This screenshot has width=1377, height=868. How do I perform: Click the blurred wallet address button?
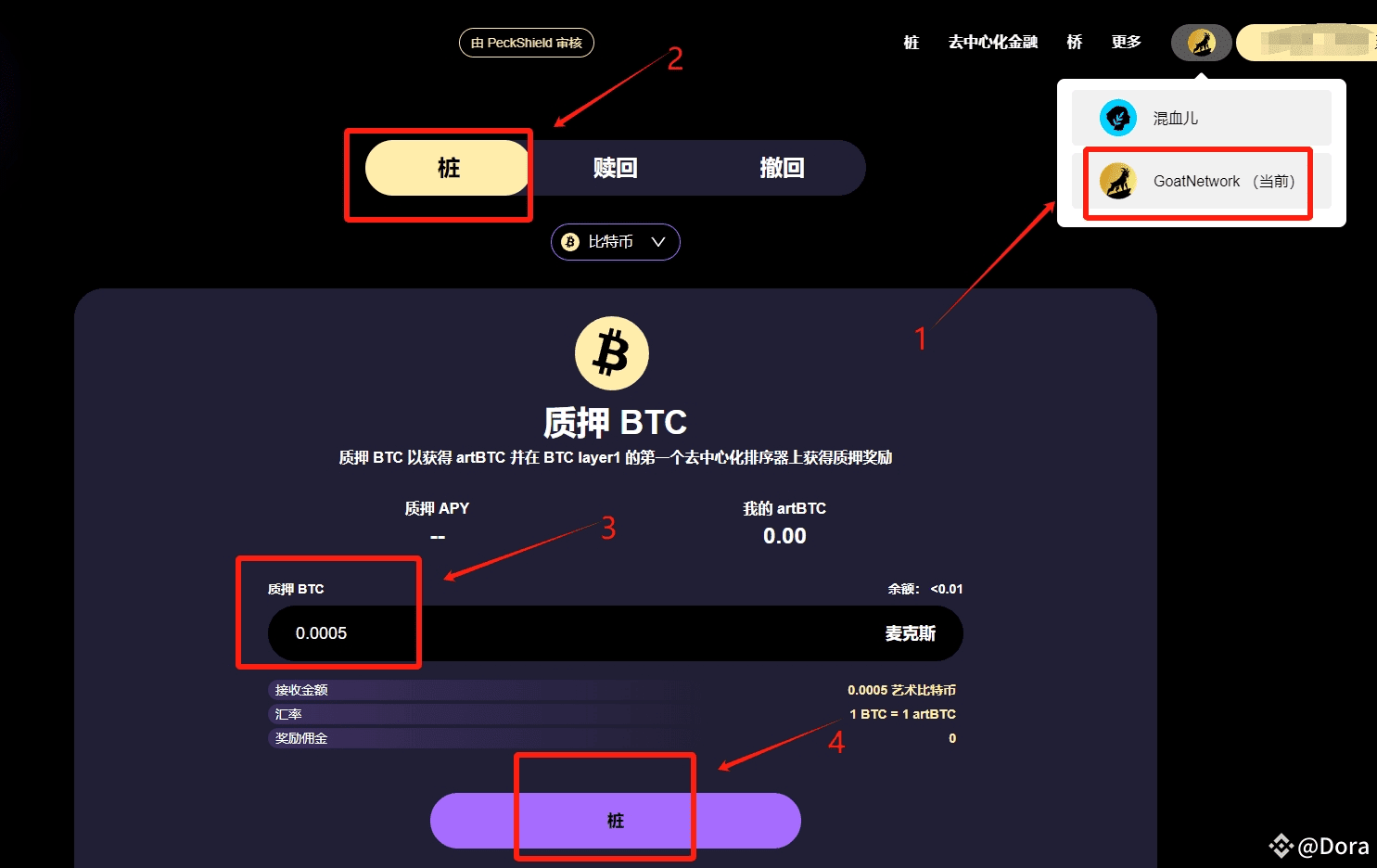pos(1307,43)
